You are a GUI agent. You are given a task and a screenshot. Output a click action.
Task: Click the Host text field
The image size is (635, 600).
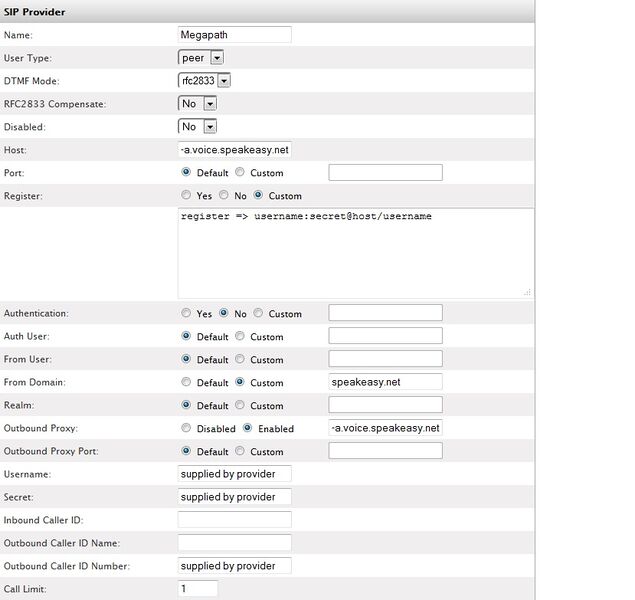click(234, 150)
